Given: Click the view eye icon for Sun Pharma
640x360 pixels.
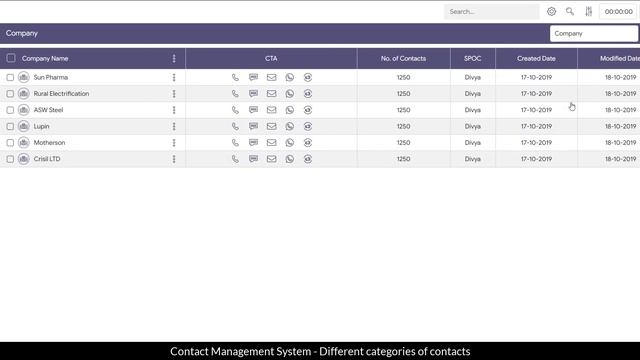Looking at the screenshot, I should 308,77.
